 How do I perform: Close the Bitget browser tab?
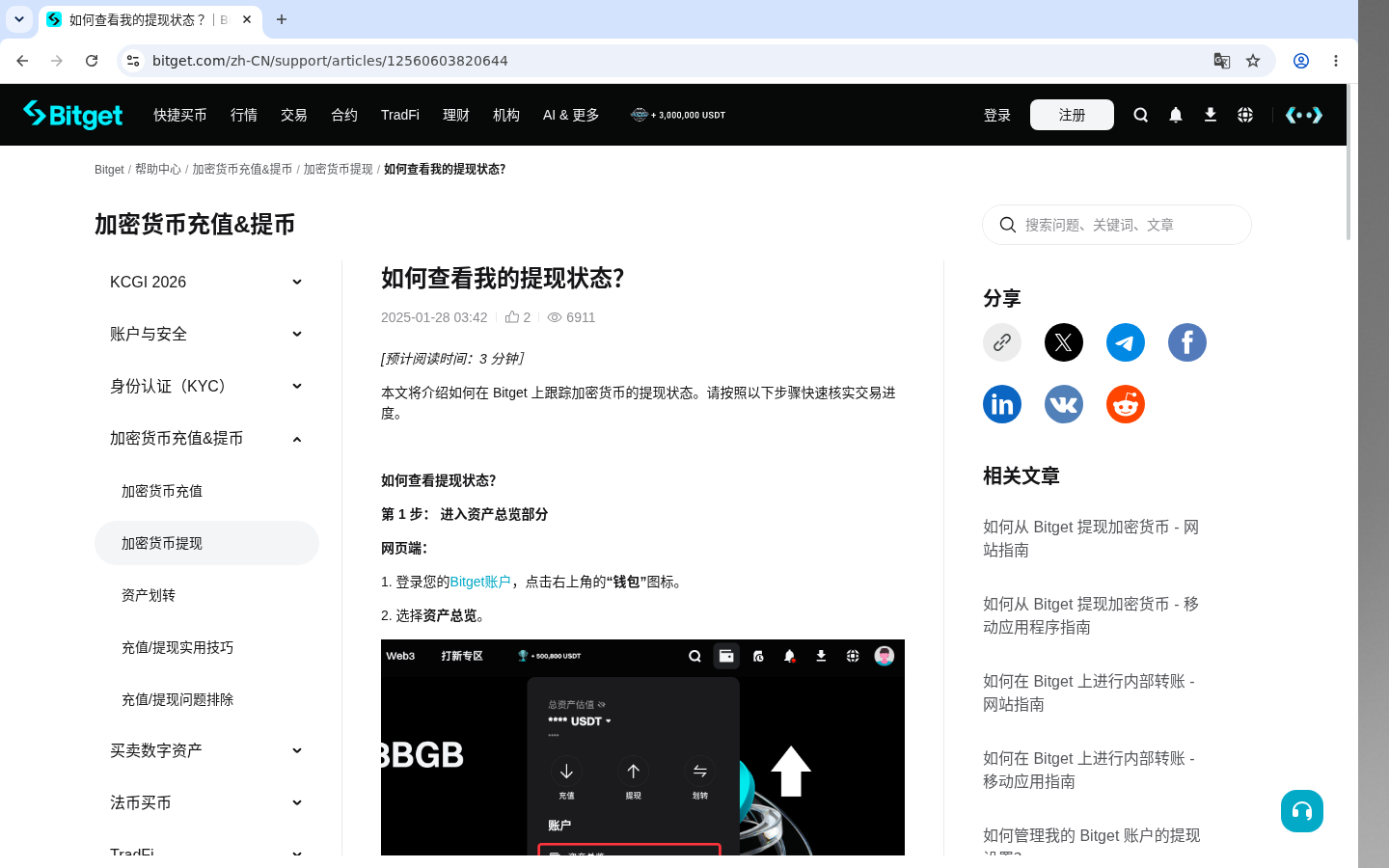(x=247, y=19)
